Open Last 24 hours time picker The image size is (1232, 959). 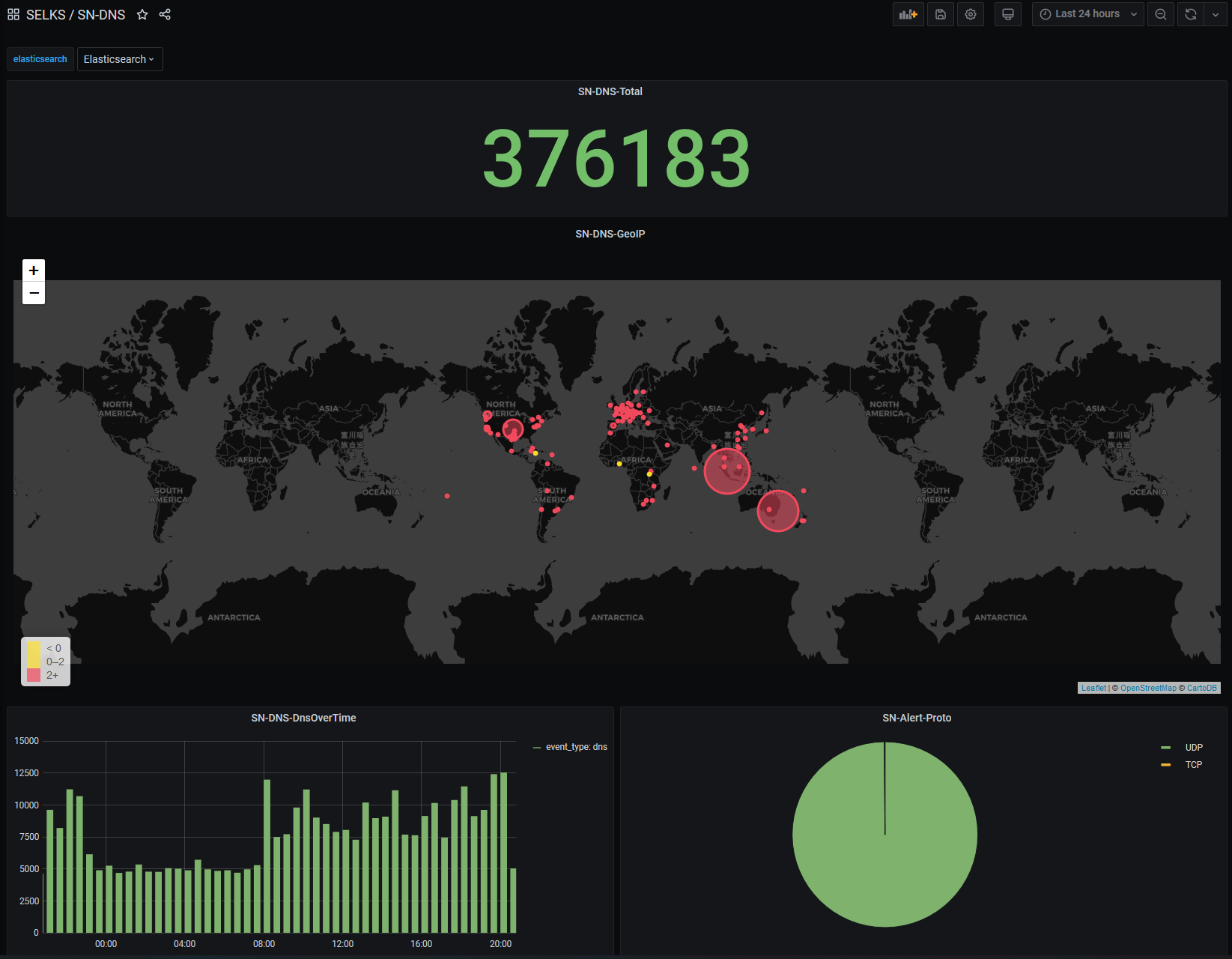pos(1087,14)
